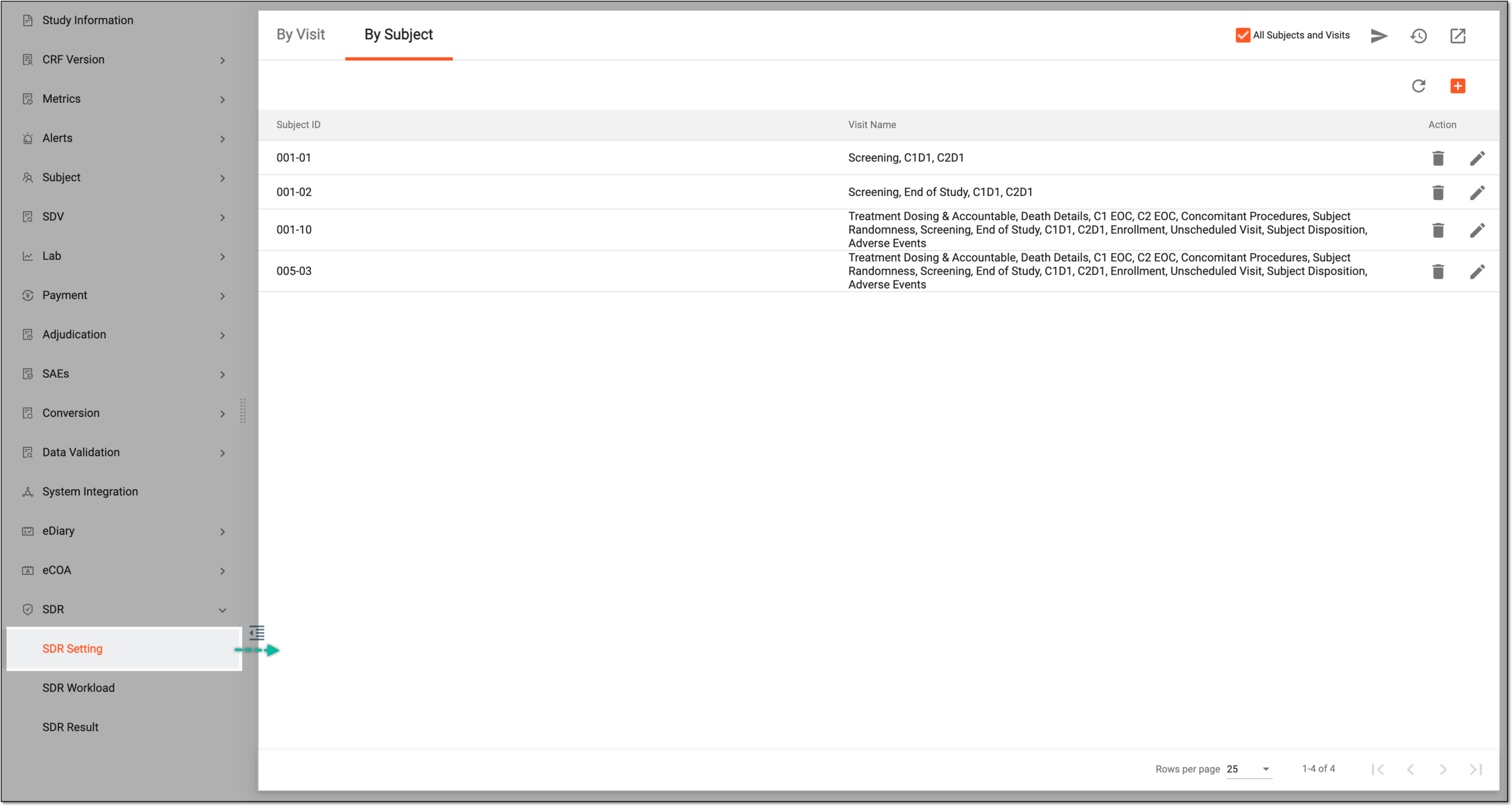Select subject ID 005-03 cell
Screen dimensions: 1512x806
294,271
